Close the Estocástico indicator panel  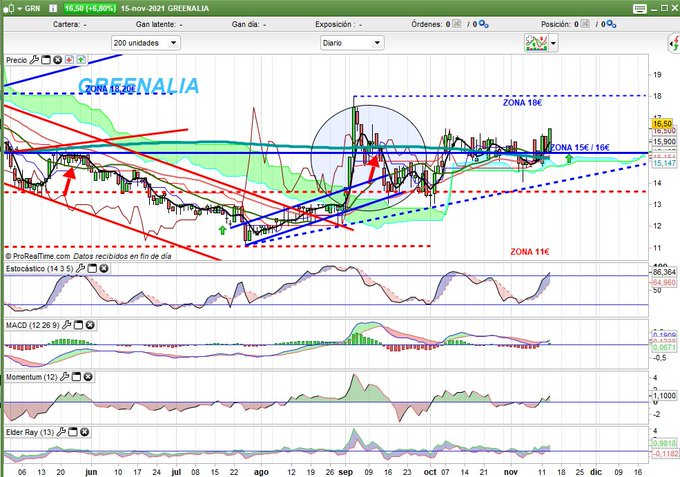click(x=104, y=268)
